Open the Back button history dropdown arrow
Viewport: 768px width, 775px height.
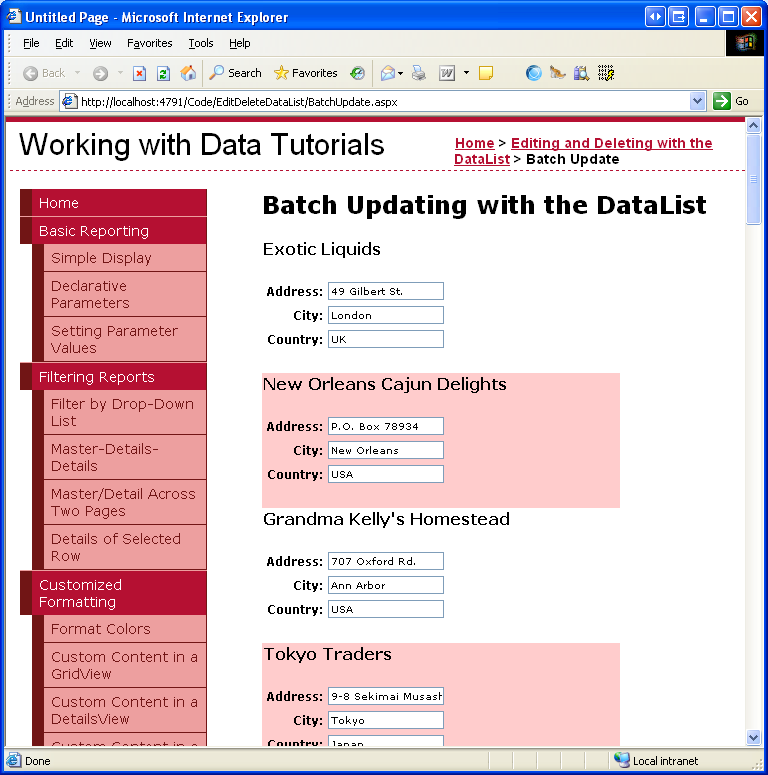pyautogui.click(x=76, y=73)
